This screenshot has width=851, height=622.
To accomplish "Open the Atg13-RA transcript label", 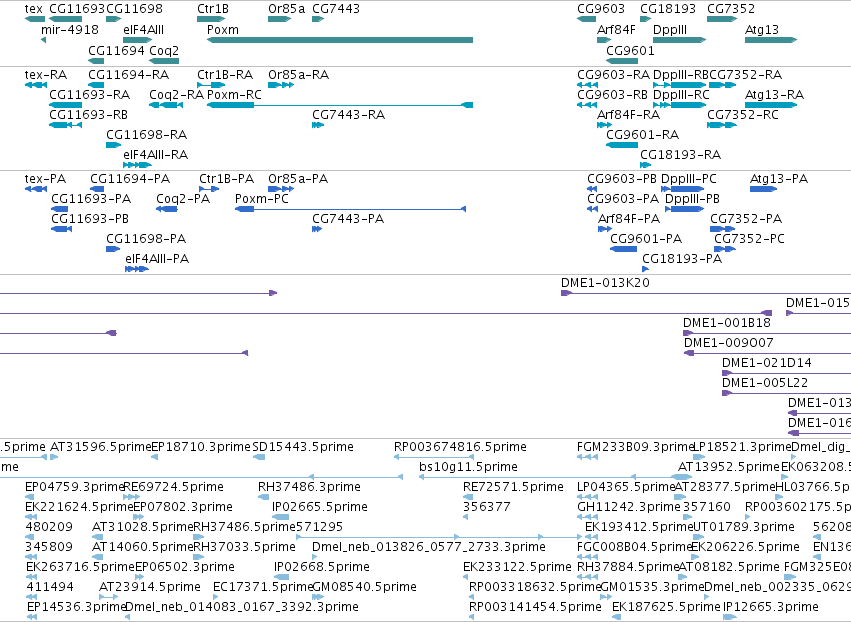I will [x=774, y=94].
